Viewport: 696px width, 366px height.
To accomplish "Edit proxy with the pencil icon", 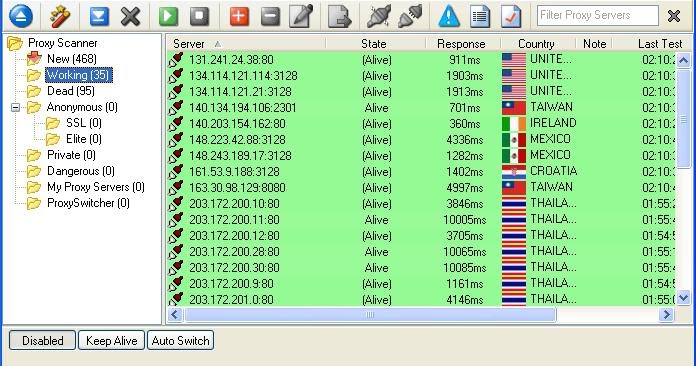I will pos(301,16).
